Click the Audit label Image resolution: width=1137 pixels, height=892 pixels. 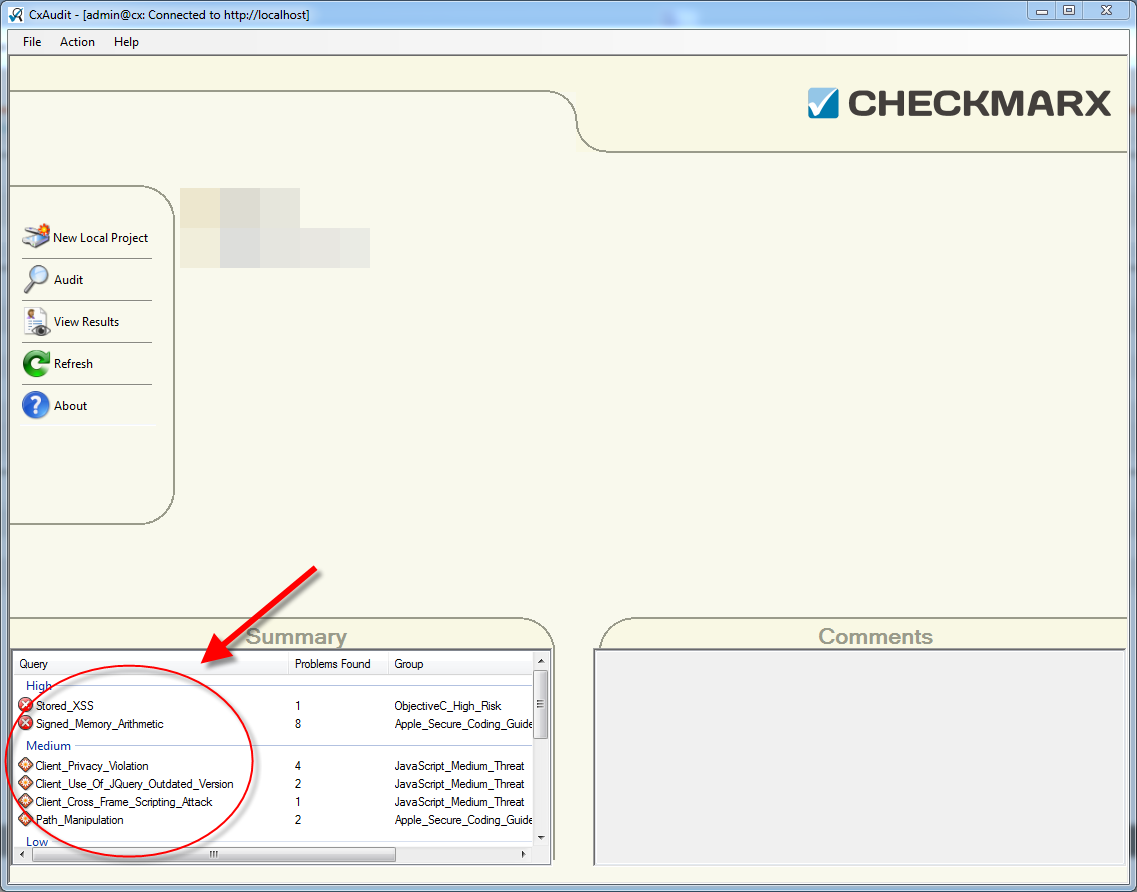pyautogui.click(x=69, y=280)
